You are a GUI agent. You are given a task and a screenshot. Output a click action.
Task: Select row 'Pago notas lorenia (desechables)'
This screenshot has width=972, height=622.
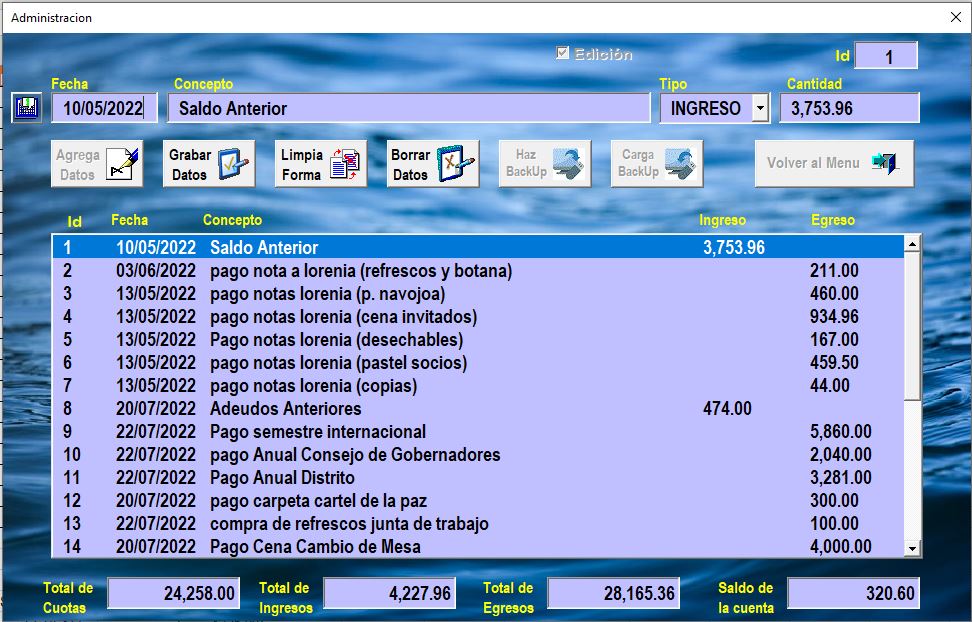click(x=478, y=339)
